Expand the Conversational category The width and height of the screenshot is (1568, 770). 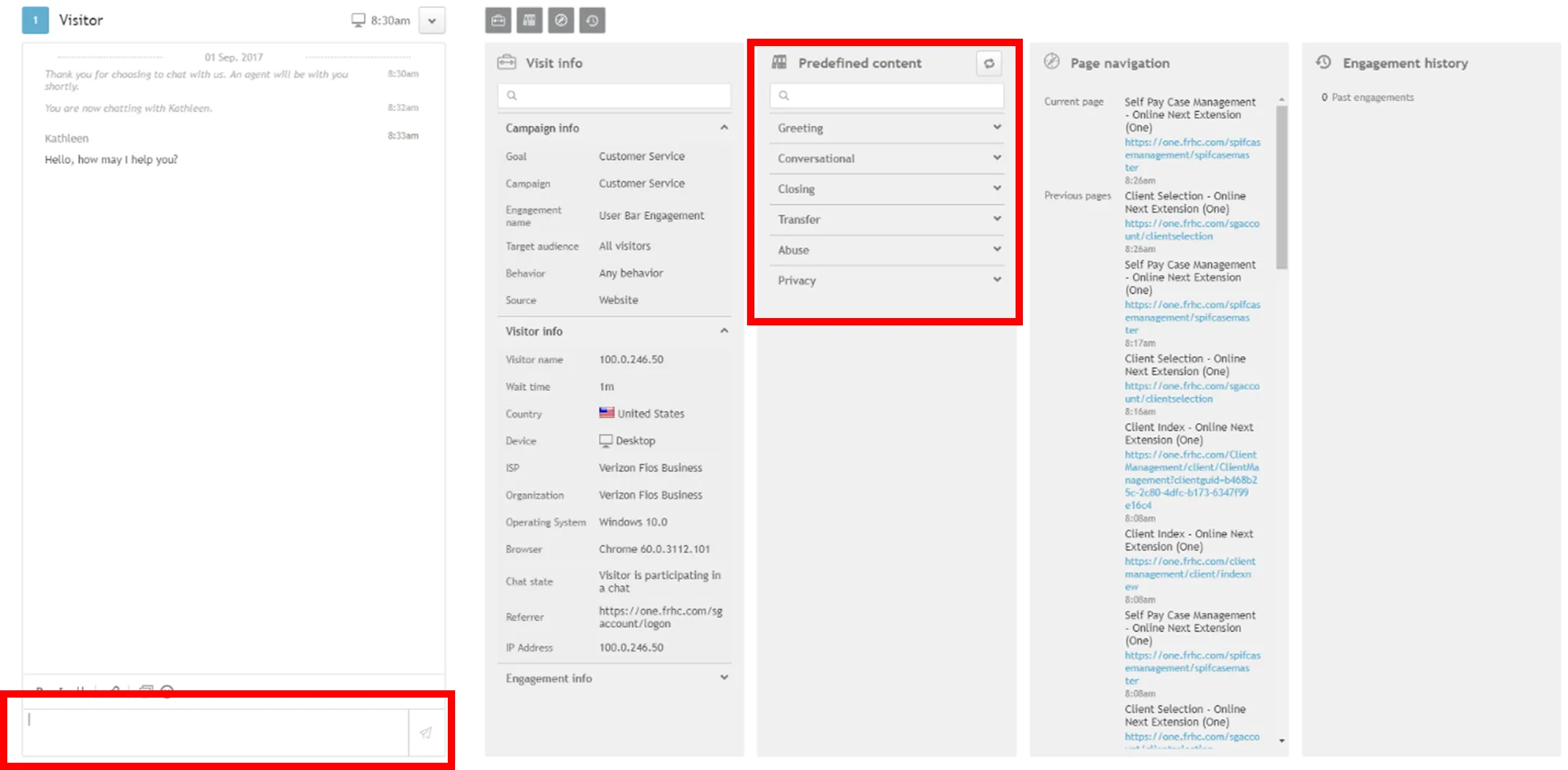coord(887,159)
